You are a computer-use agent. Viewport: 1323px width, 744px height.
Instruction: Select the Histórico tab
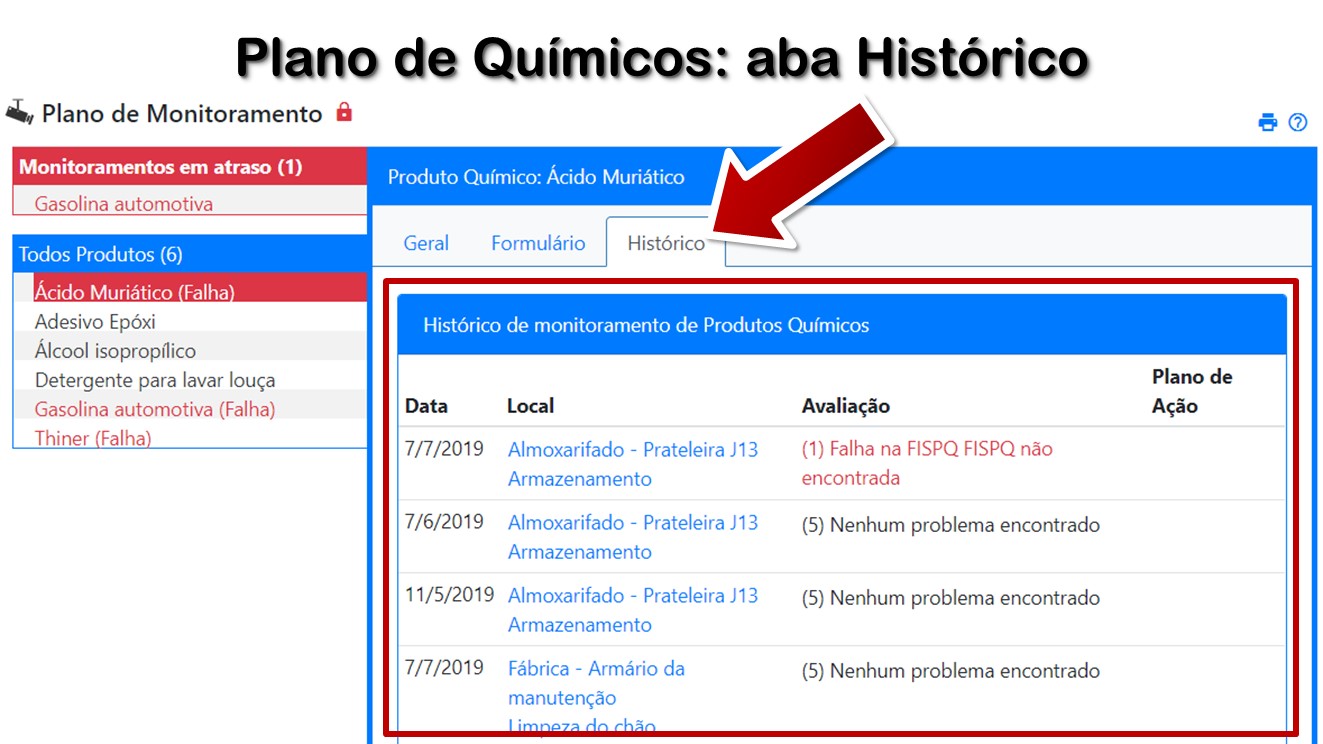[x=666, y=243]
